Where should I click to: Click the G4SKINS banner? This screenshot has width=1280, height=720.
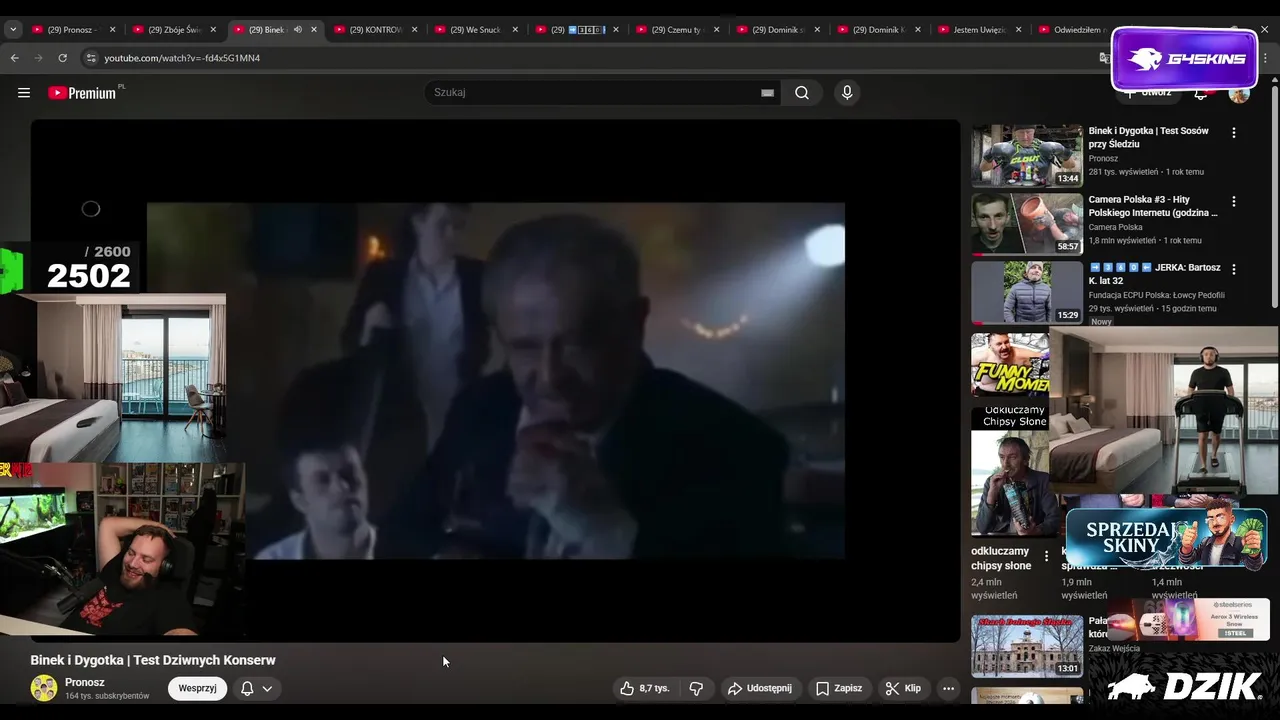coord(1184,59)
